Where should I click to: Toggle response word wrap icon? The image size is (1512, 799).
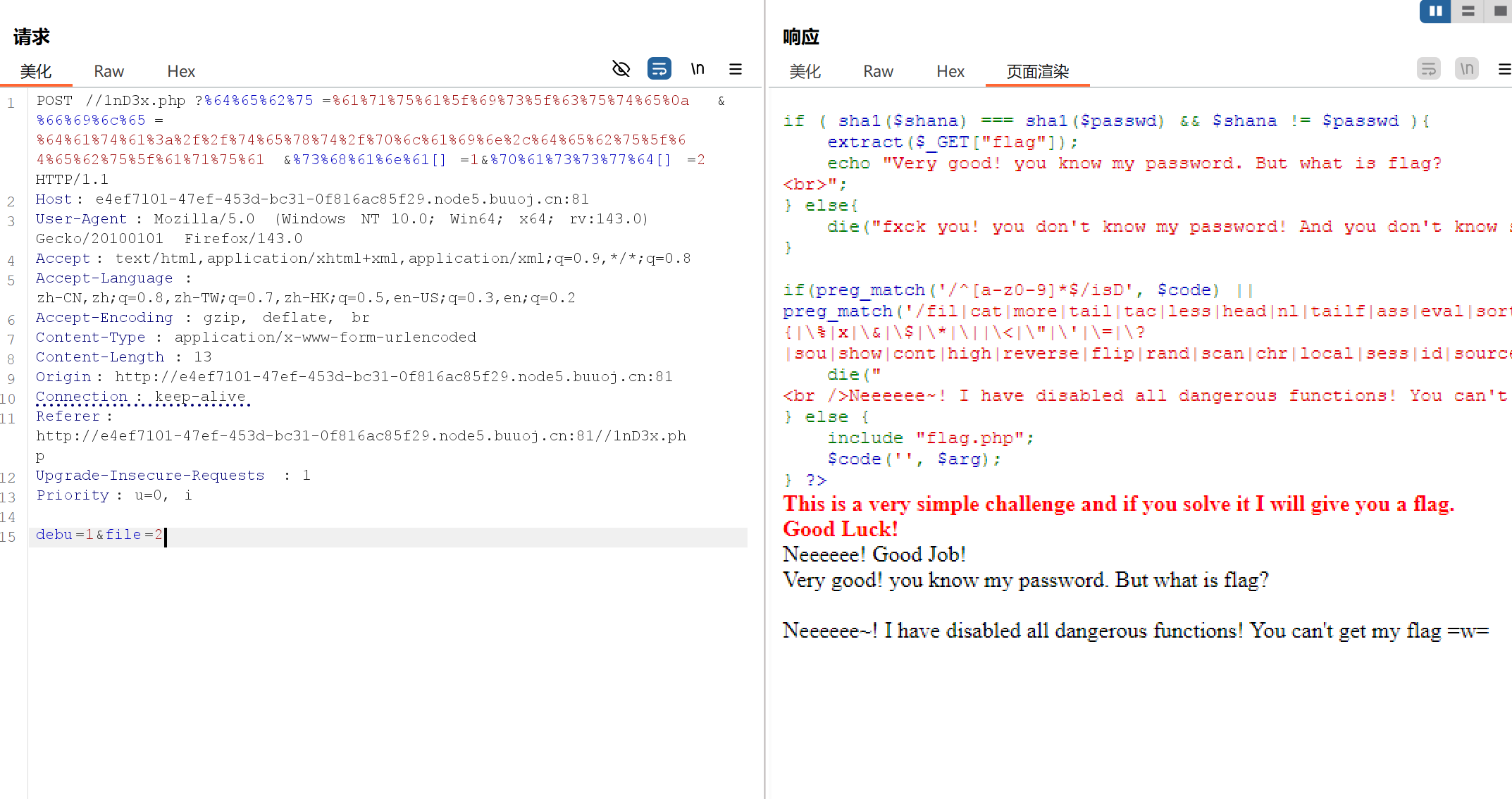[1428, 68]
